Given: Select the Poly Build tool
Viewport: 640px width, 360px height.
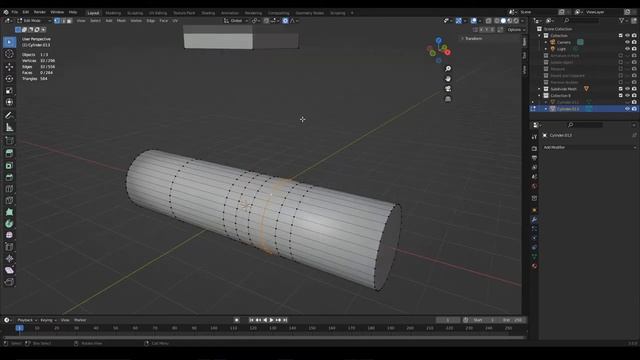Looking at the screenshot, I should pyautogui.click(x=9, y=212).
